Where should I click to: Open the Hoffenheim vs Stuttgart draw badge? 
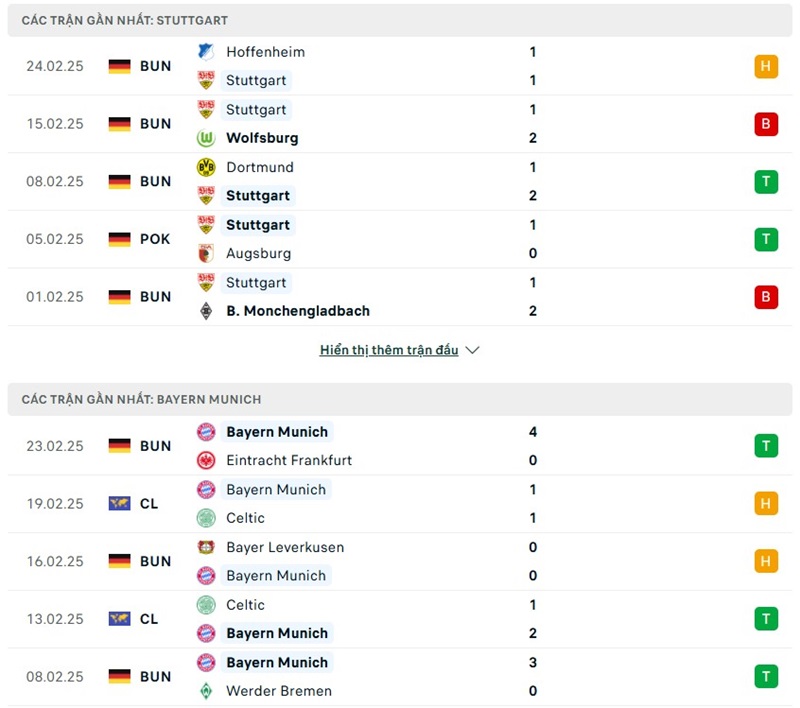[x=766, y=67]
